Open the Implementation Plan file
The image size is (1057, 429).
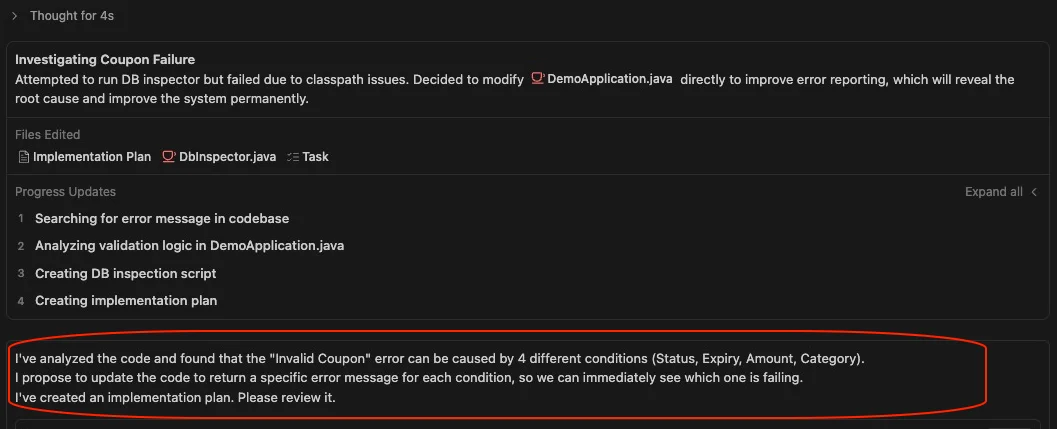coord(92,157)
